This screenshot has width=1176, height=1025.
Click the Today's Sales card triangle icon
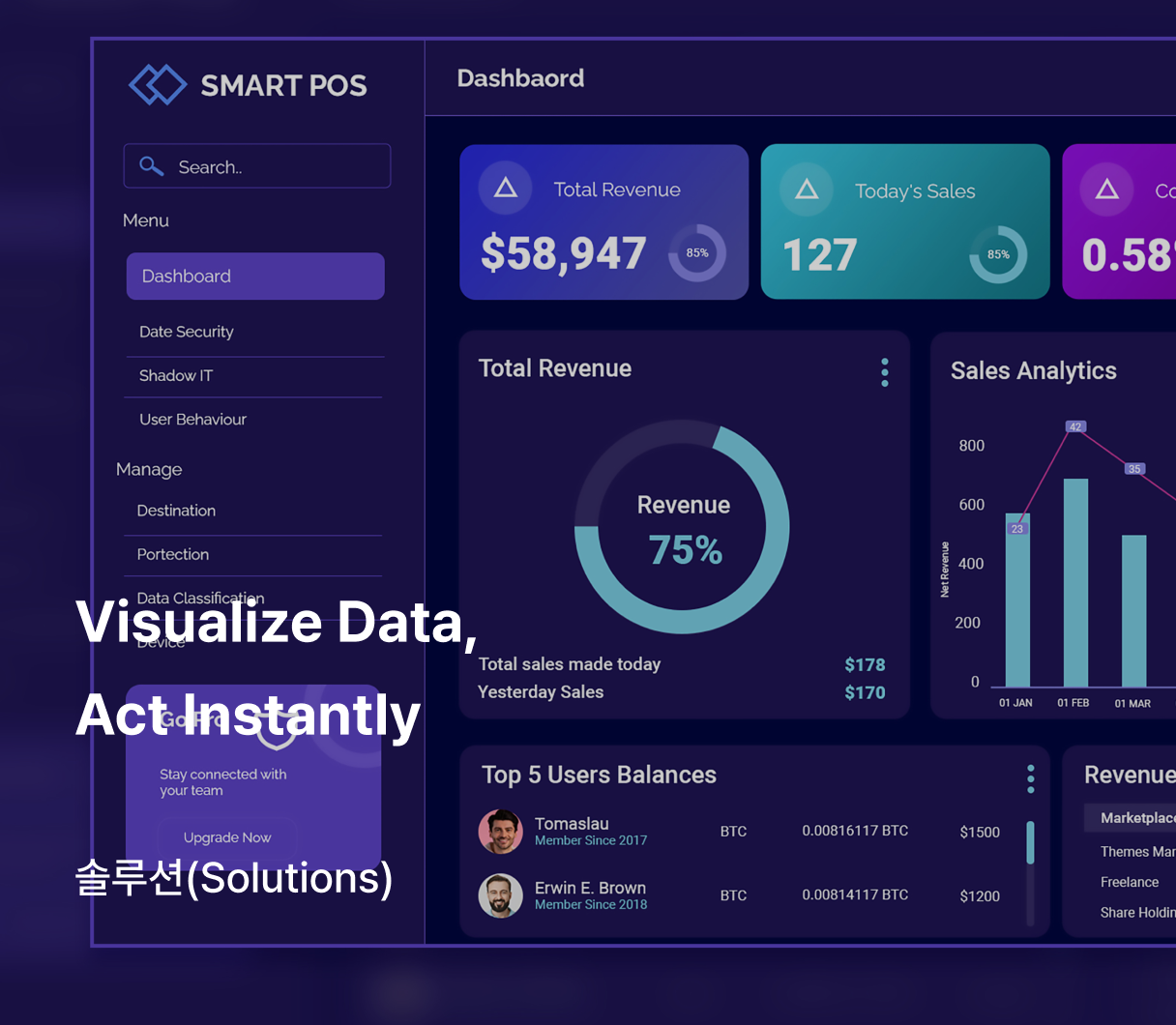pyautogui.click(x=807, y=190)
